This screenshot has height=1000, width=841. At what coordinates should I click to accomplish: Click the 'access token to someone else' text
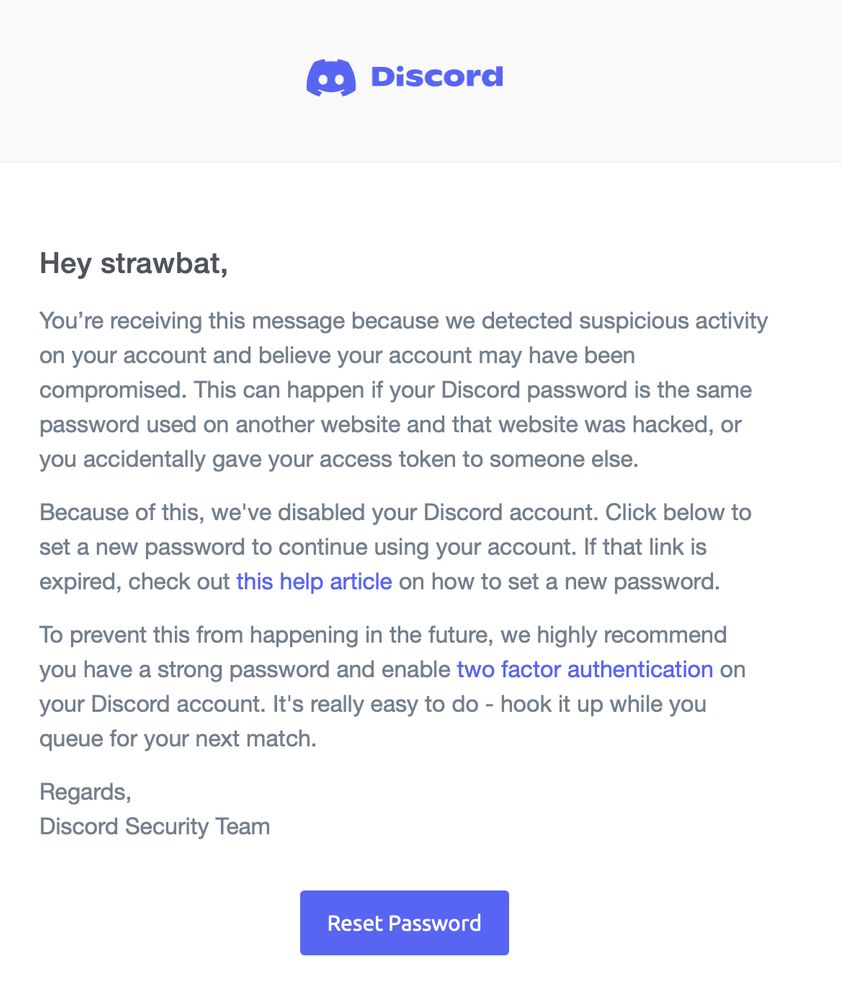pyautogui.click(x=479, y=459)
